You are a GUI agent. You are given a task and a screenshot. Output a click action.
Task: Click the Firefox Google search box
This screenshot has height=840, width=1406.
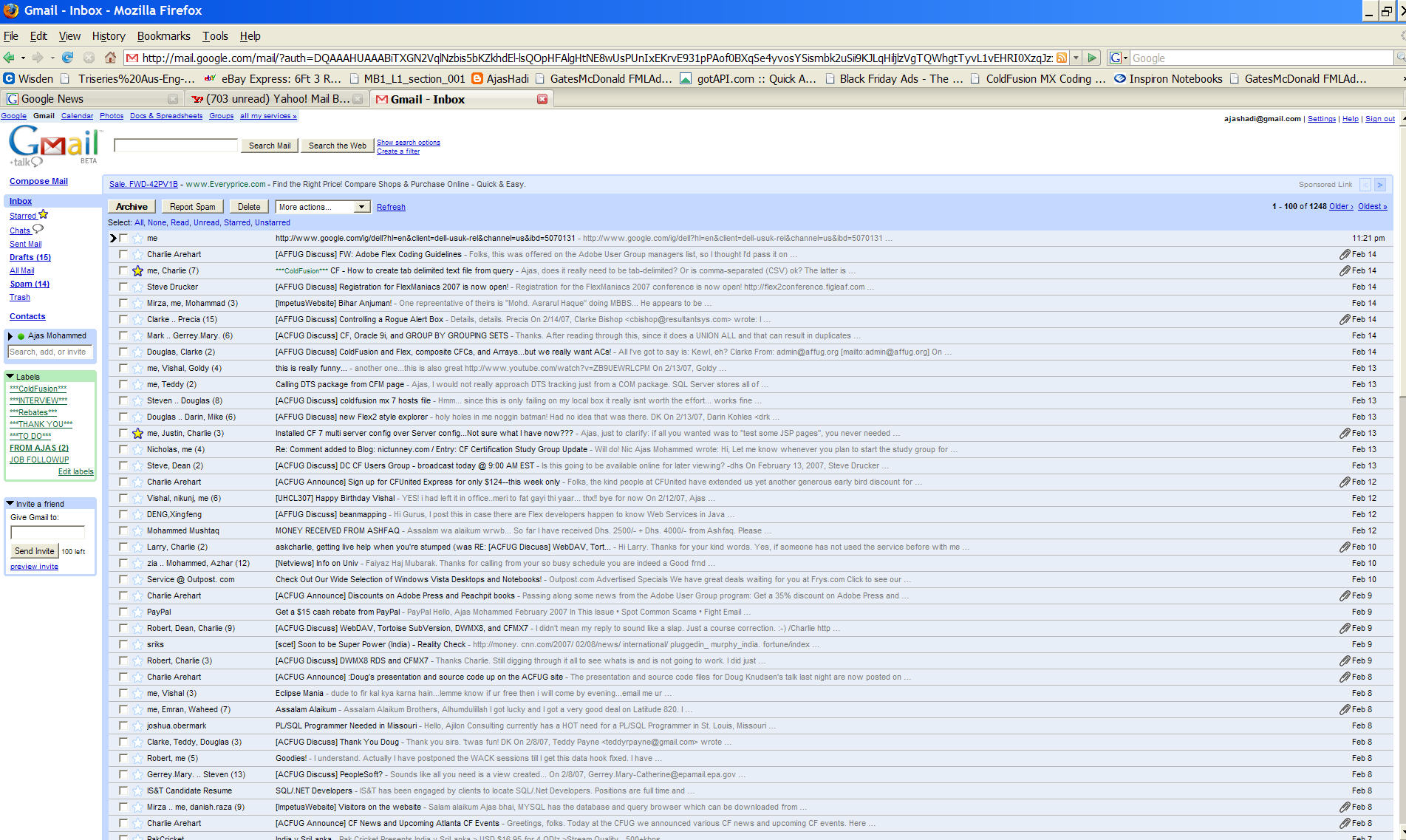pyautogui.click(x=1261, y=58)
